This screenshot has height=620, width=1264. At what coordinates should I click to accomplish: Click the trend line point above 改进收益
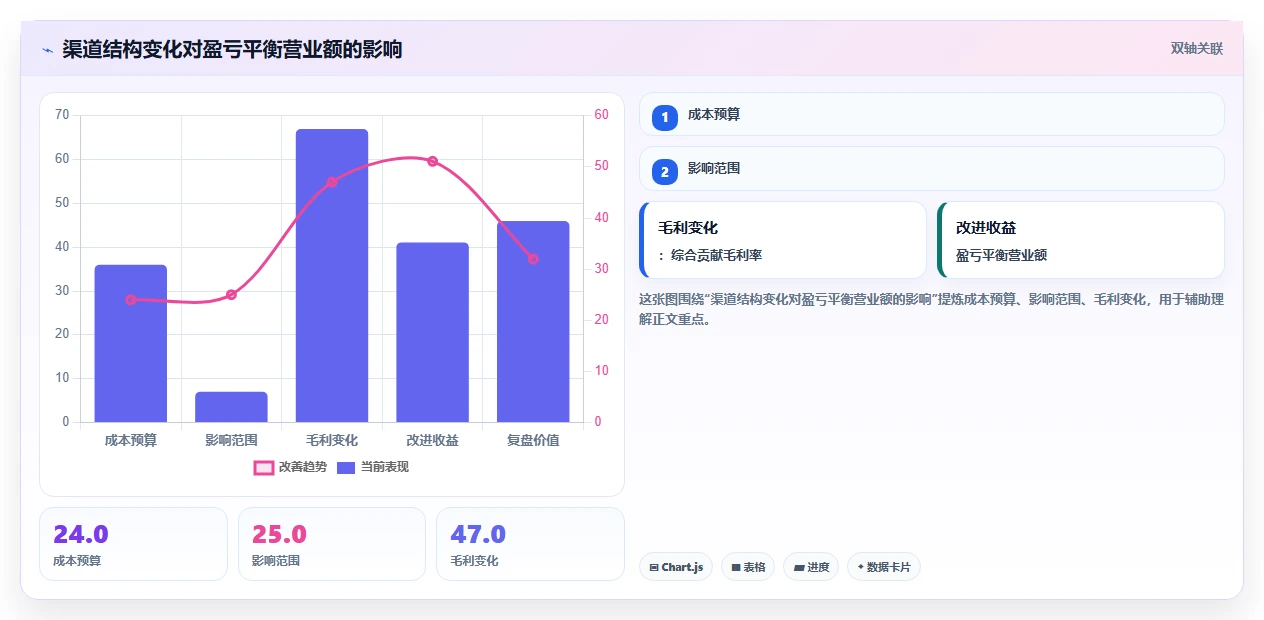[432, 161]
